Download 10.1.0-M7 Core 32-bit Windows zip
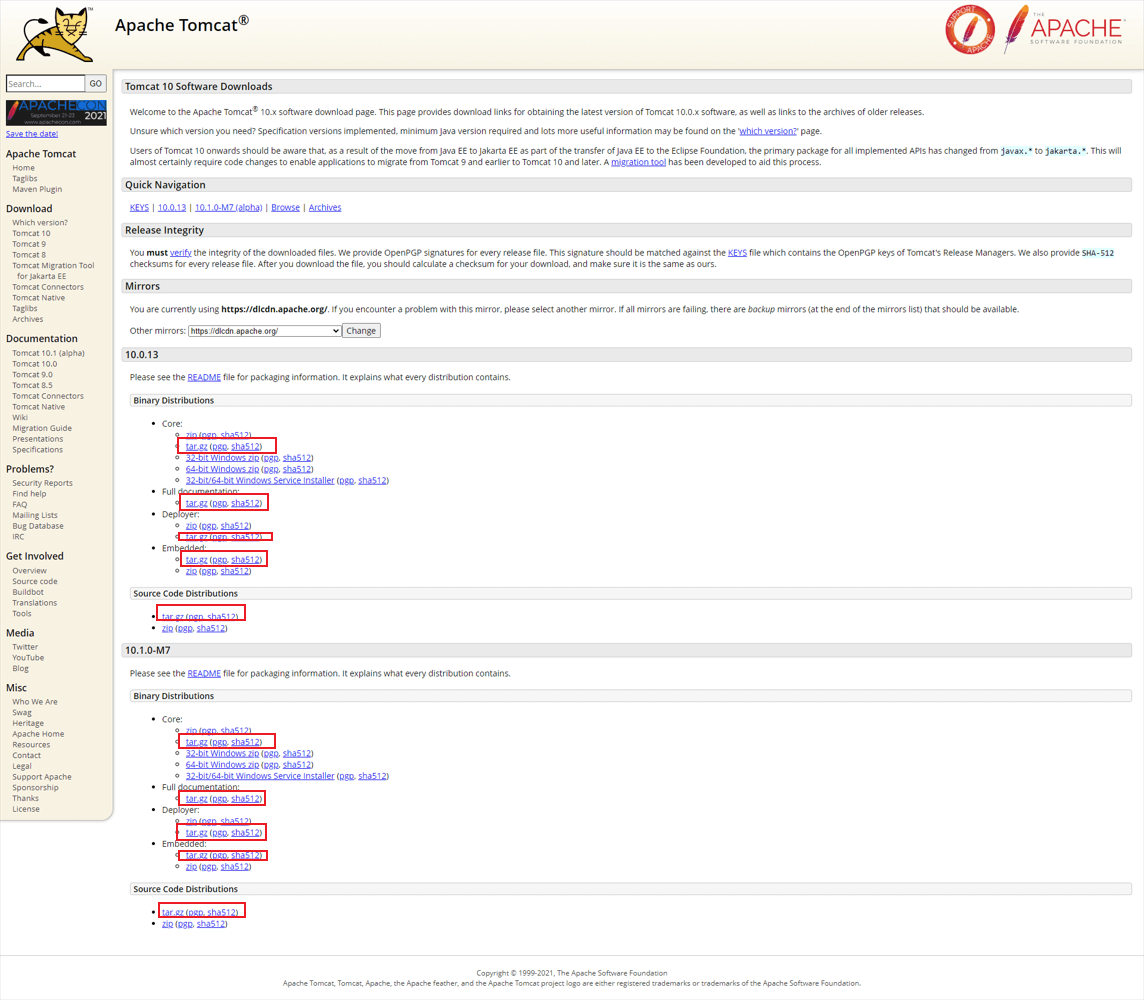1144x1000 pixels. click(223, 753)
